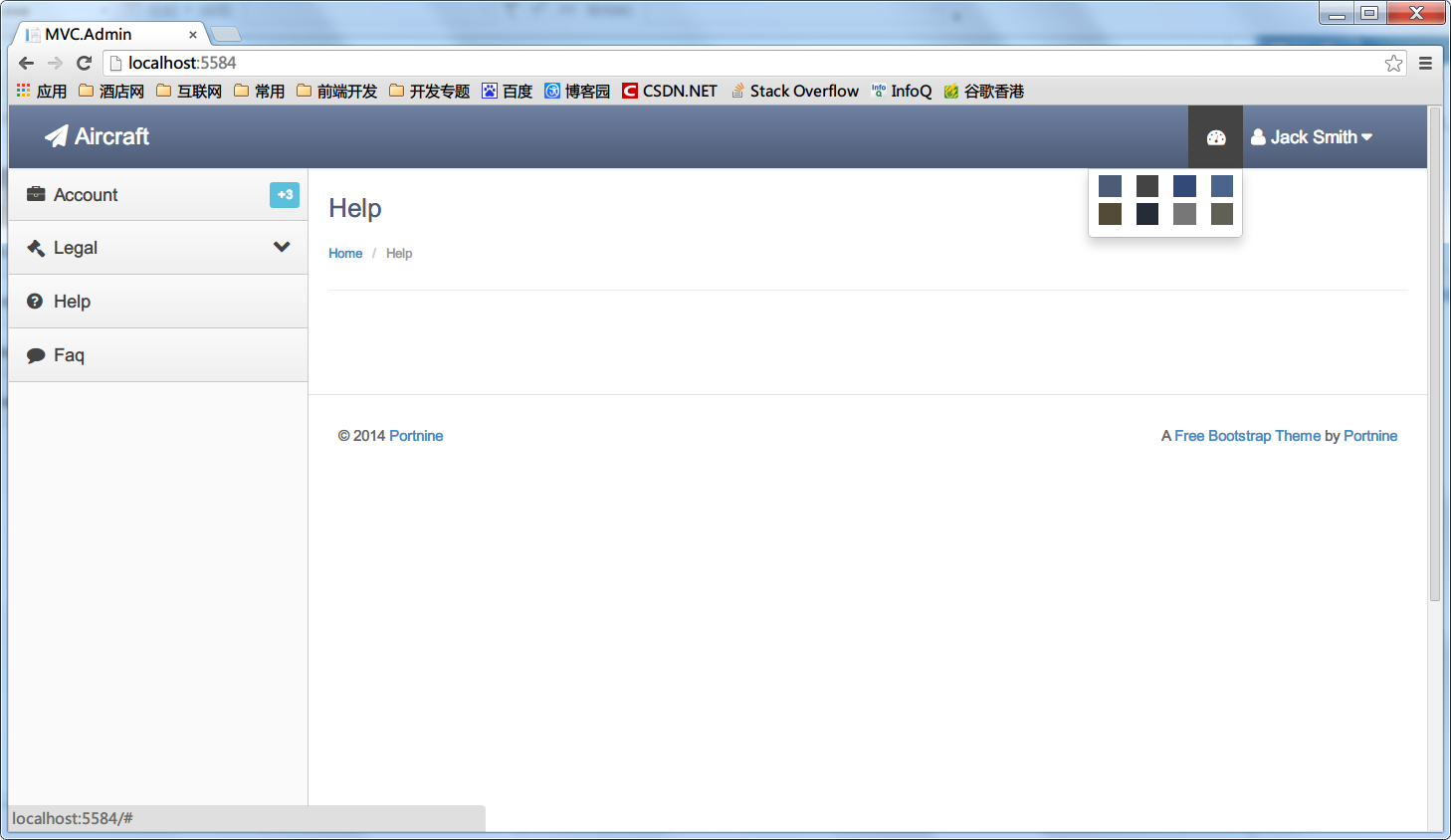
Task: Select the Help sidebar item
Action: click(x=158, y=302)
